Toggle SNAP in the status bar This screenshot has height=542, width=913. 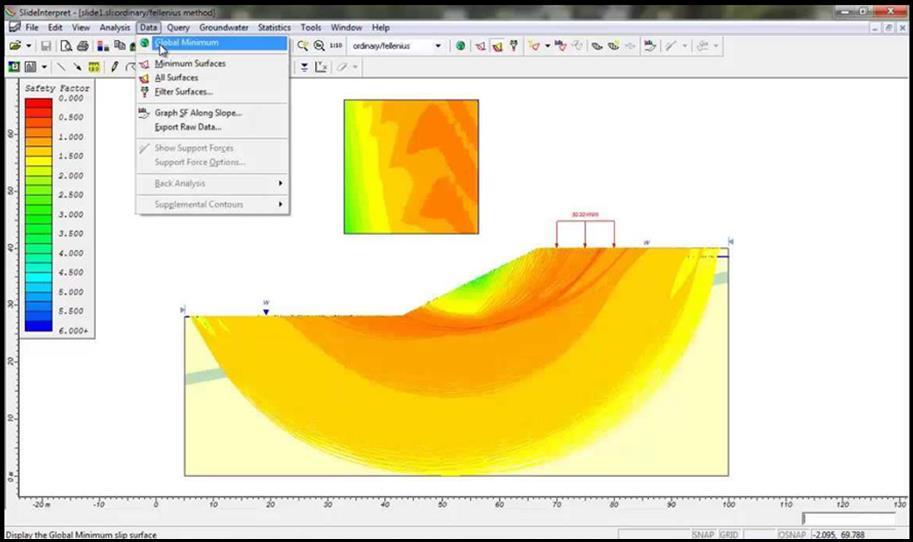703,534
